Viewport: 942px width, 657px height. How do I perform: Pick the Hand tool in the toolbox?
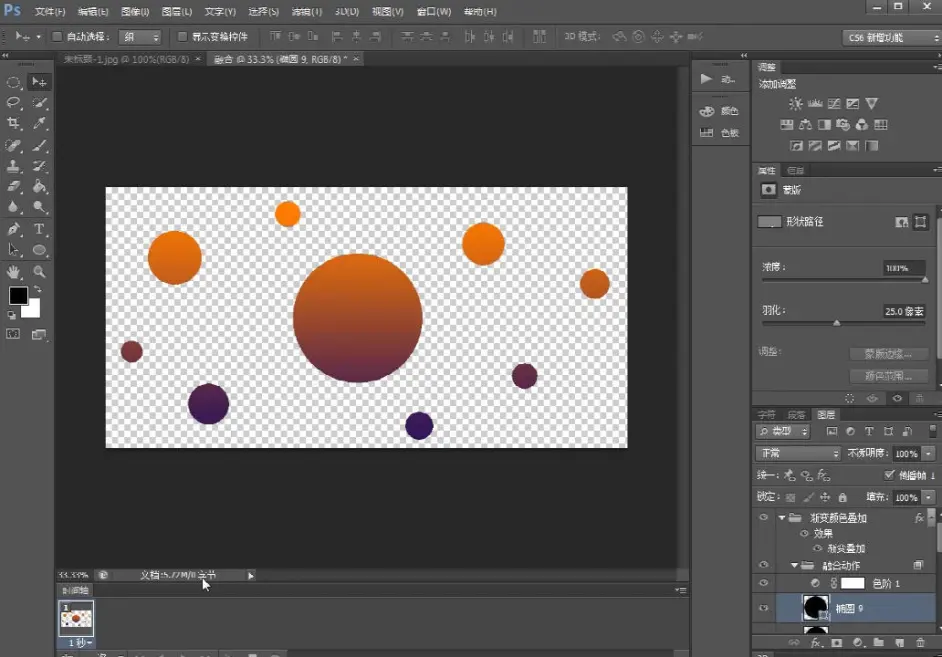point(14,271)
